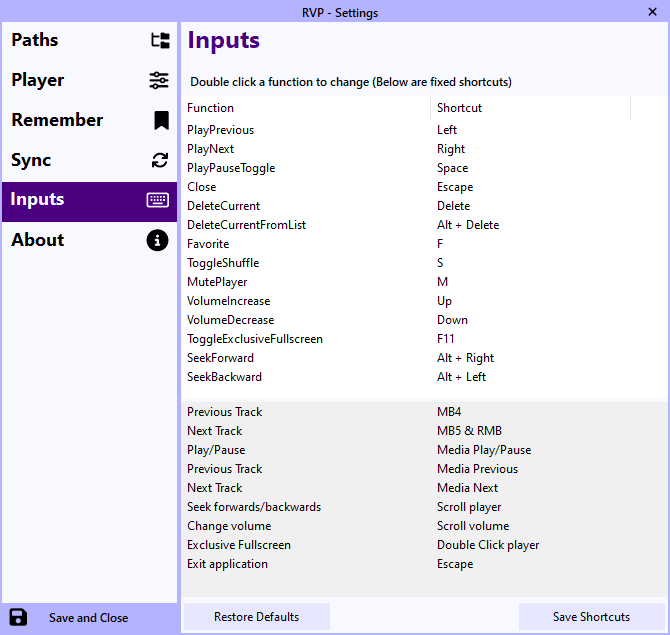The height and width of the screenshot is (635, 670).
Task: Click the About info icon
Action: [x=158, y=240]
